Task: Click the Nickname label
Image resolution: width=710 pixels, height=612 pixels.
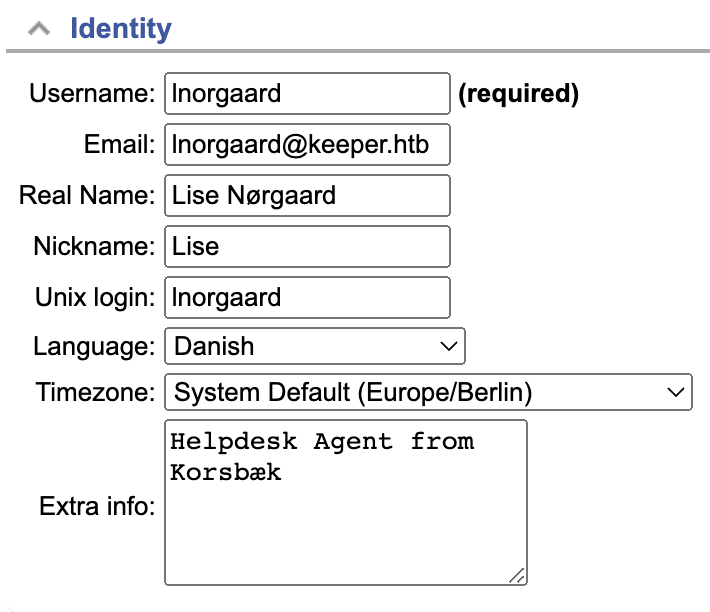Action: [95, 247]
